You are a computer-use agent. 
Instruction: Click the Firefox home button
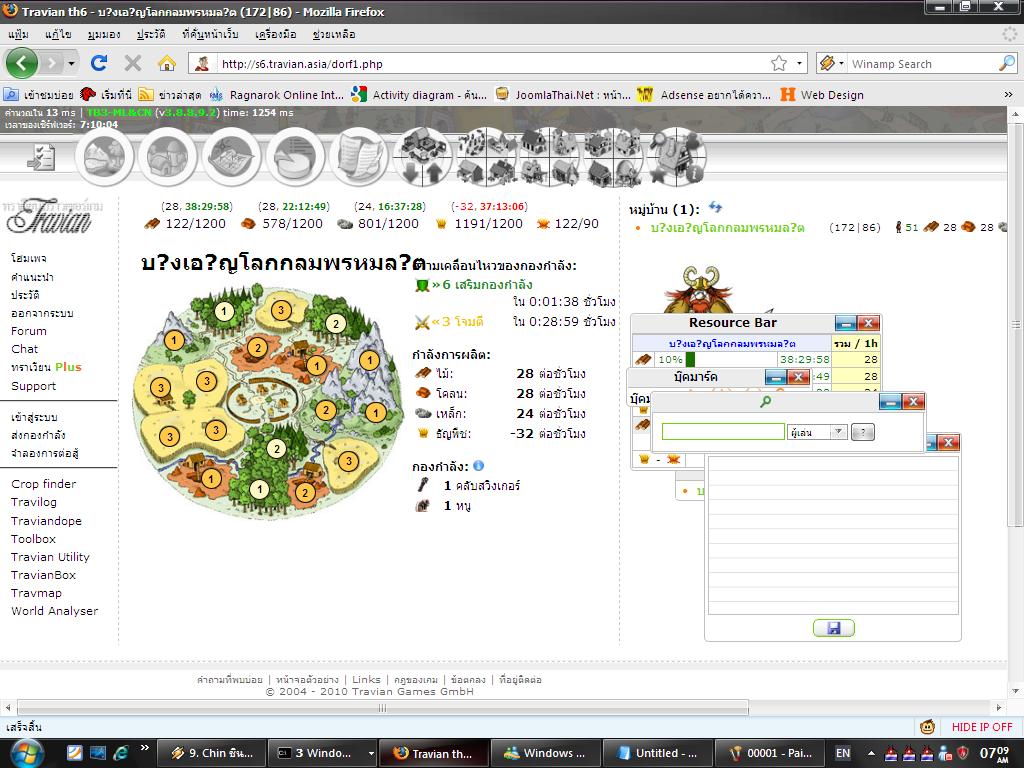(x=167, y=63)
